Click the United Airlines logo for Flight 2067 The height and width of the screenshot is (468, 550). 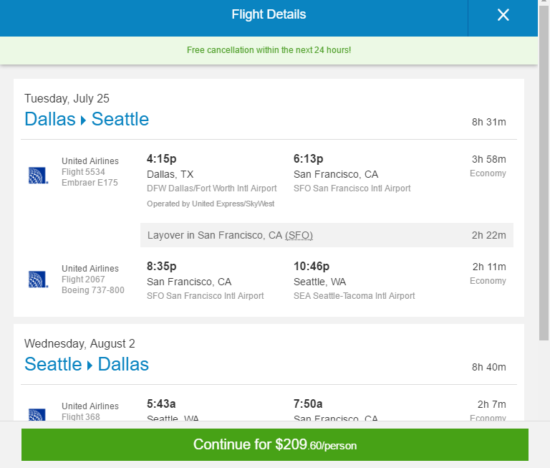(38, 279)
